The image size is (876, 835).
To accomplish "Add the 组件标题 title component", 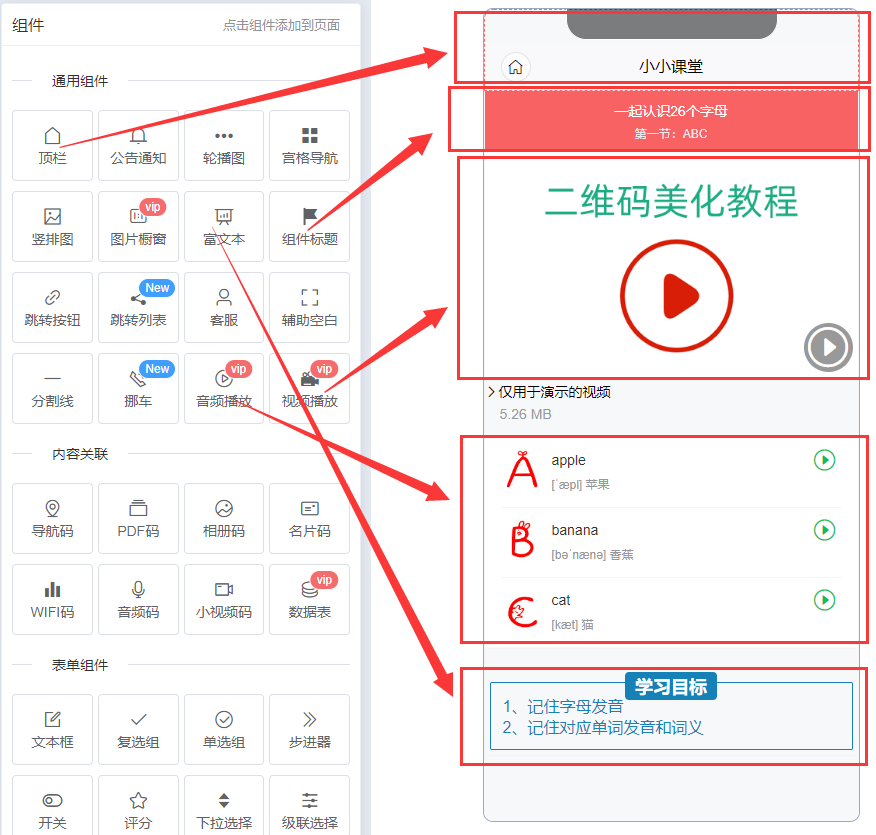I will click(x=310, y=226).
